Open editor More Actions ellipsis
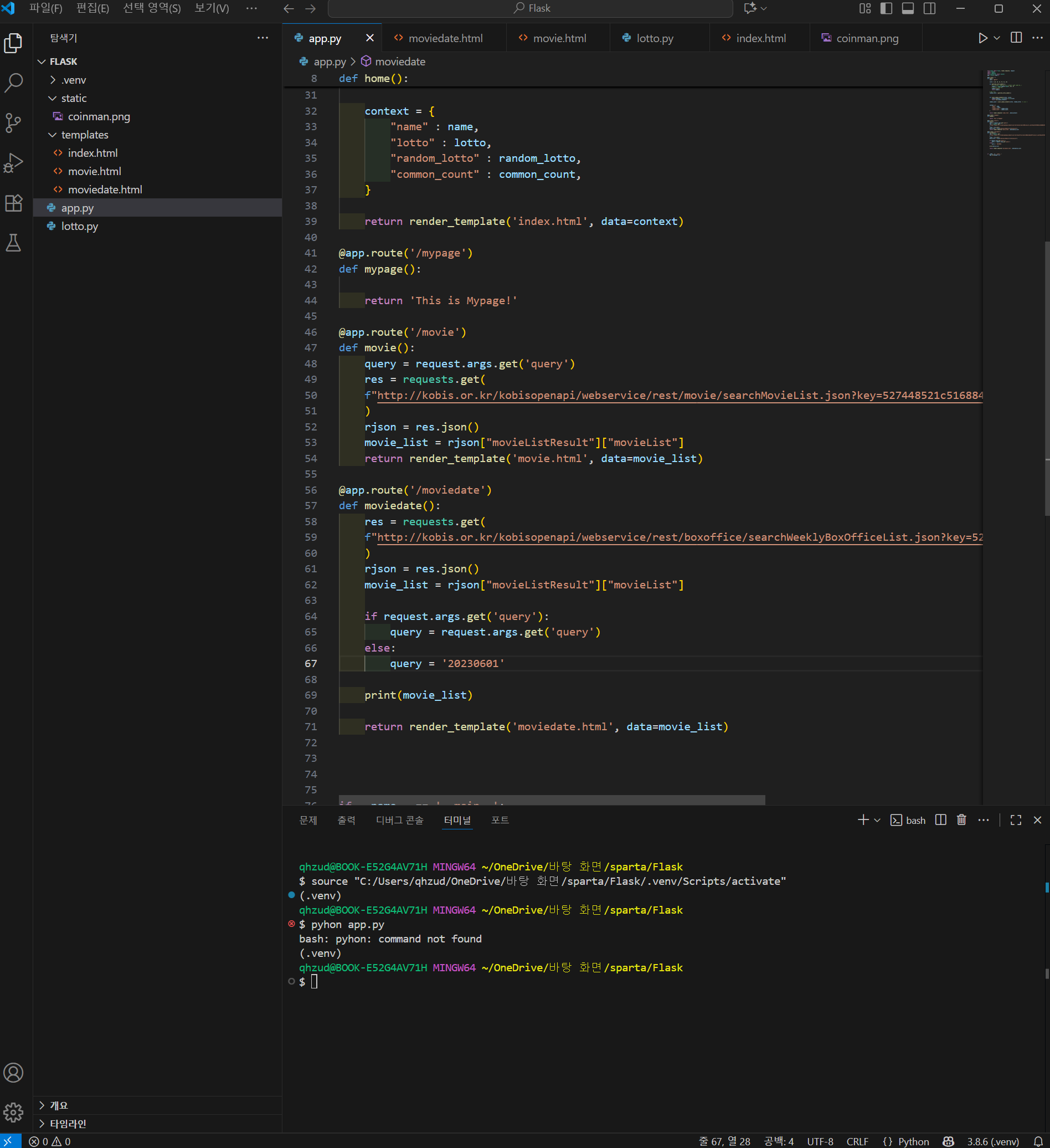 tap(1037, 38)
